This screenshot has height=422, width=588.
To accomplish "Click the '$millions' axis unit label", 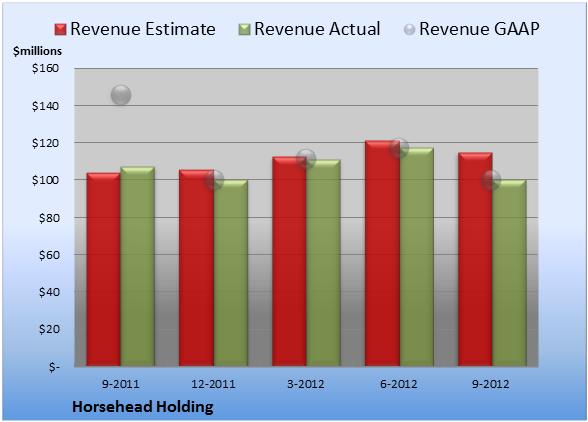I will [x=38, y=51].
